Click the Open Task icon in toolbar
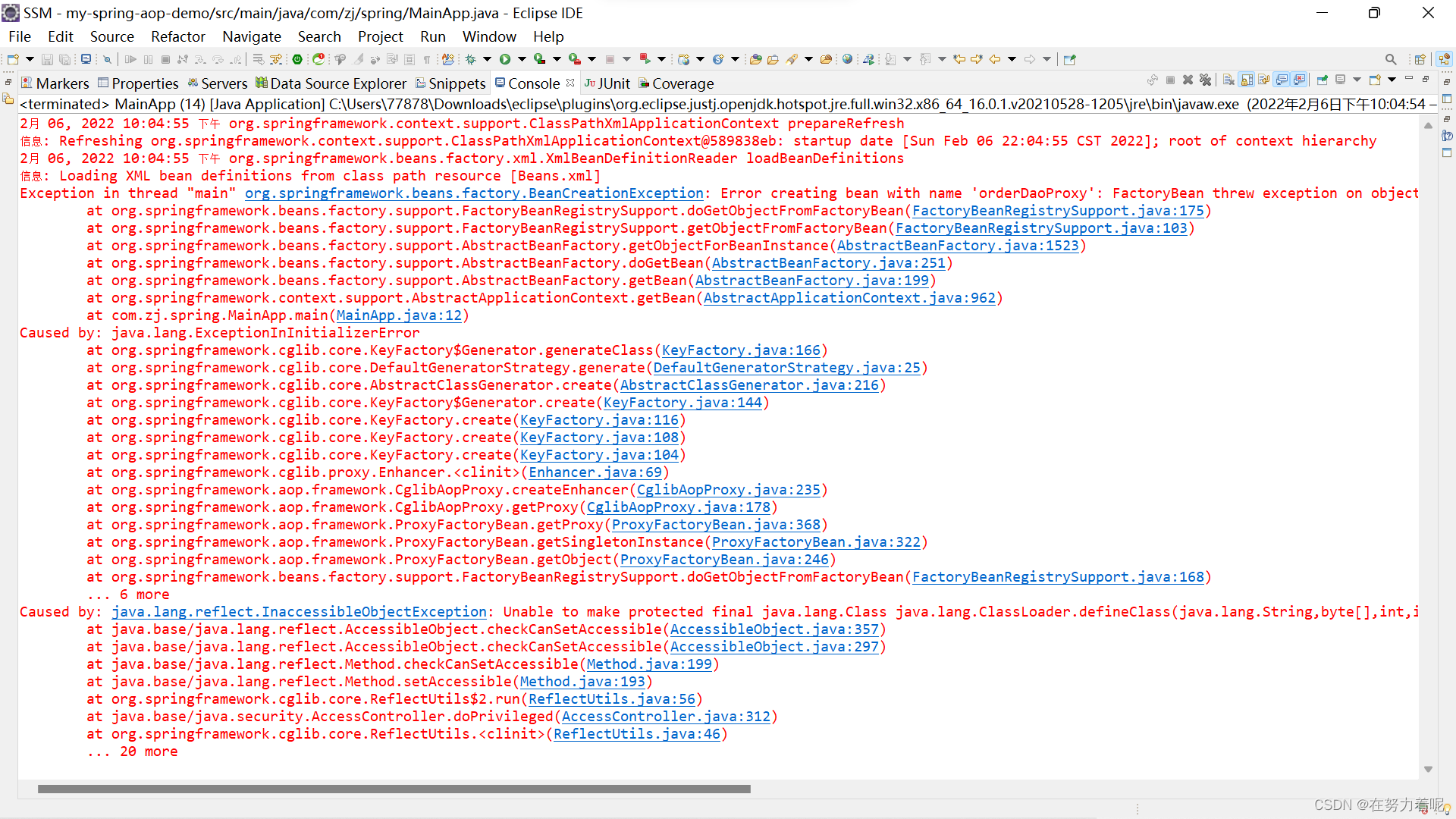The width and height of the screenshot is (1456, 819). coord(773,59)
